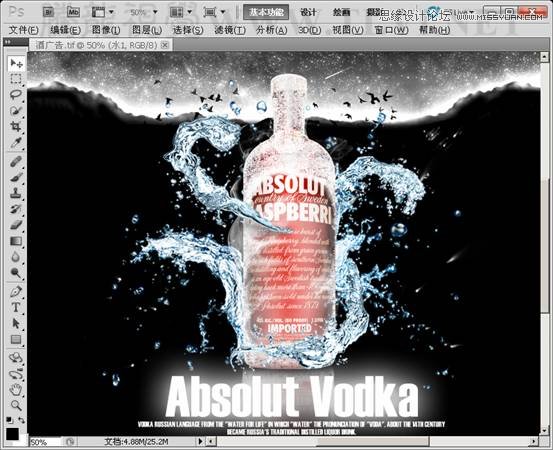Screen dimensions: 553x450
Task: Select the Rectangular Marquee tool
Action: [16, 79]
